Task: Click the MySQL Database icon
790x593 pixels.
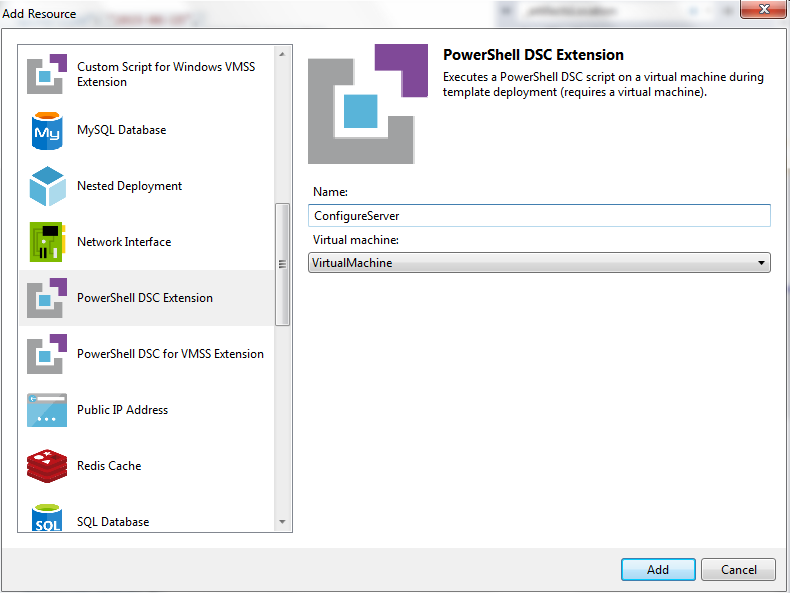Action: (47, 130)
